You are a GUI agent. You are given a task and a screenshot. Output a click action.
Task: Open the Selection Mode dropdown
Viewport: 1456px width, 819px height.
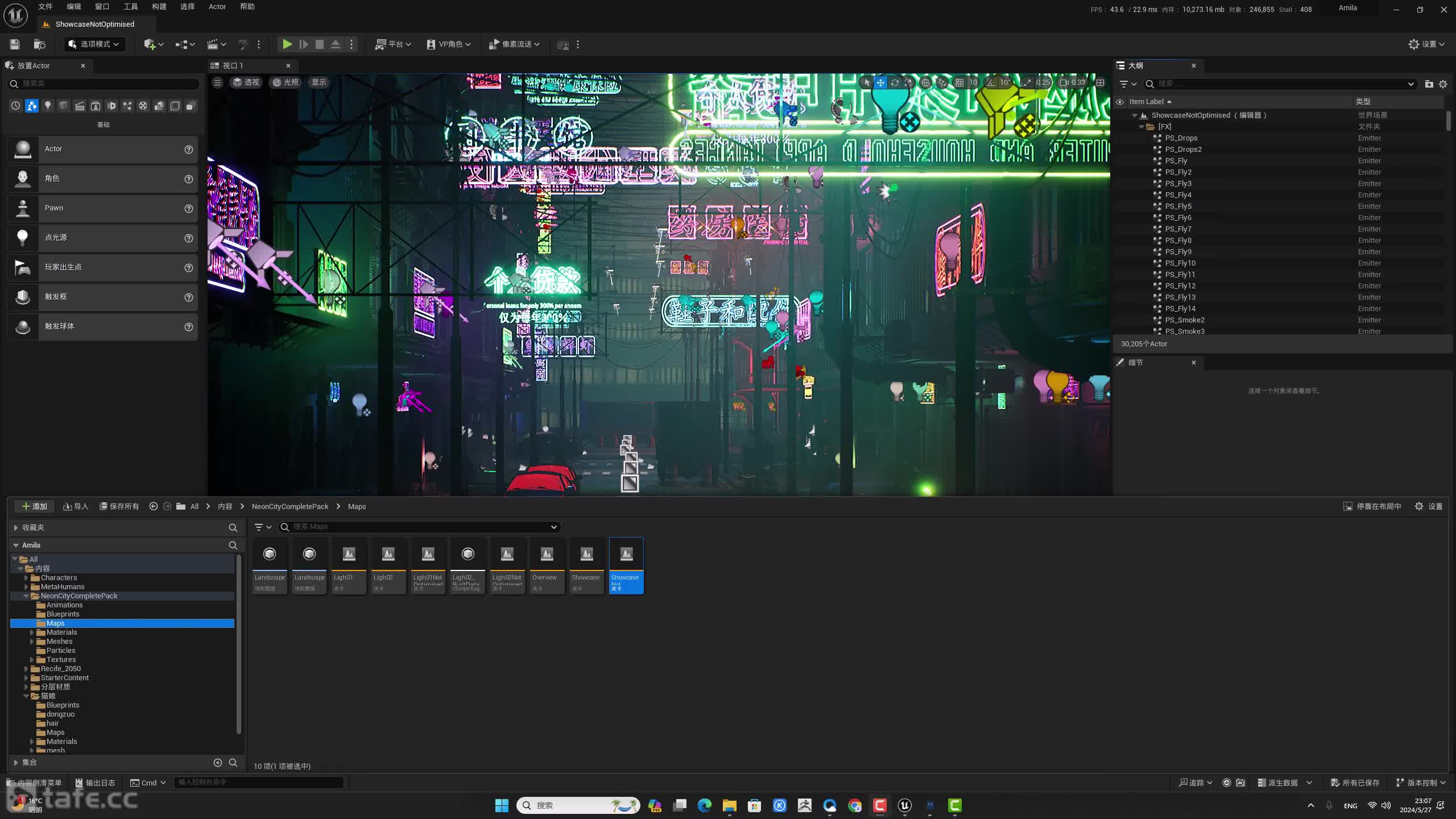pyautogui.click(x=94, y=44)
